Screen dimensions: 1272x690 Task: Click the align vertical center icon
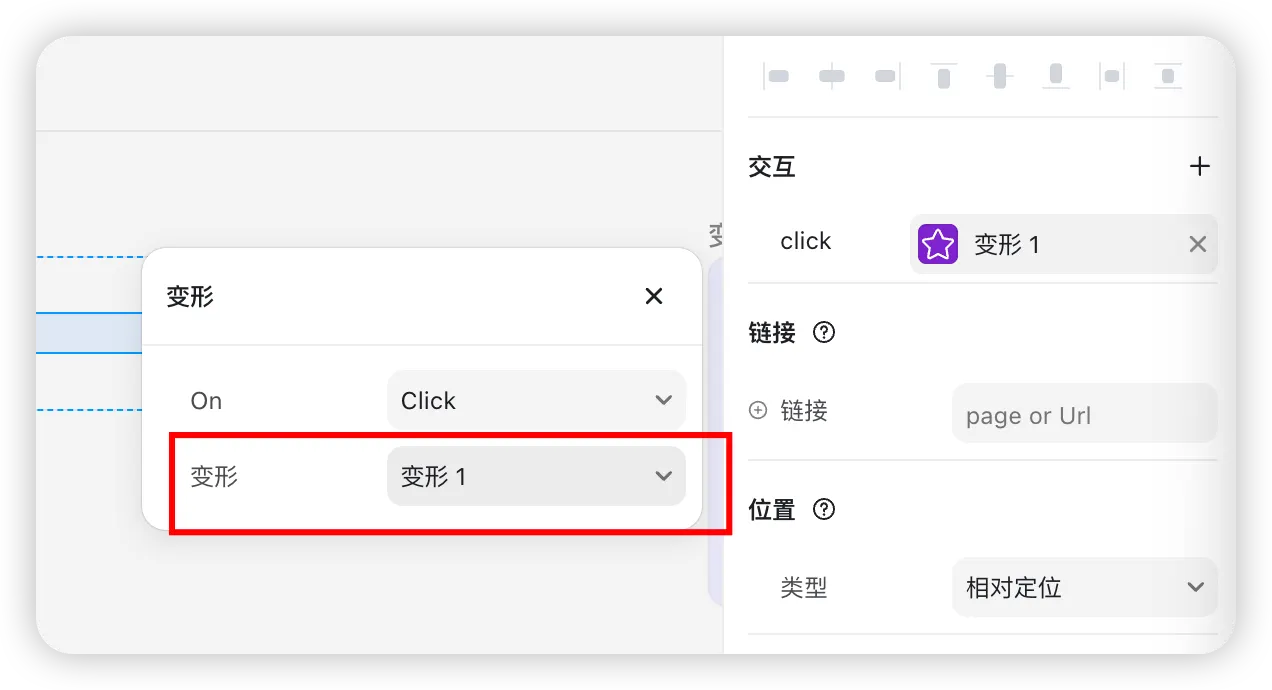point(1000,76)
